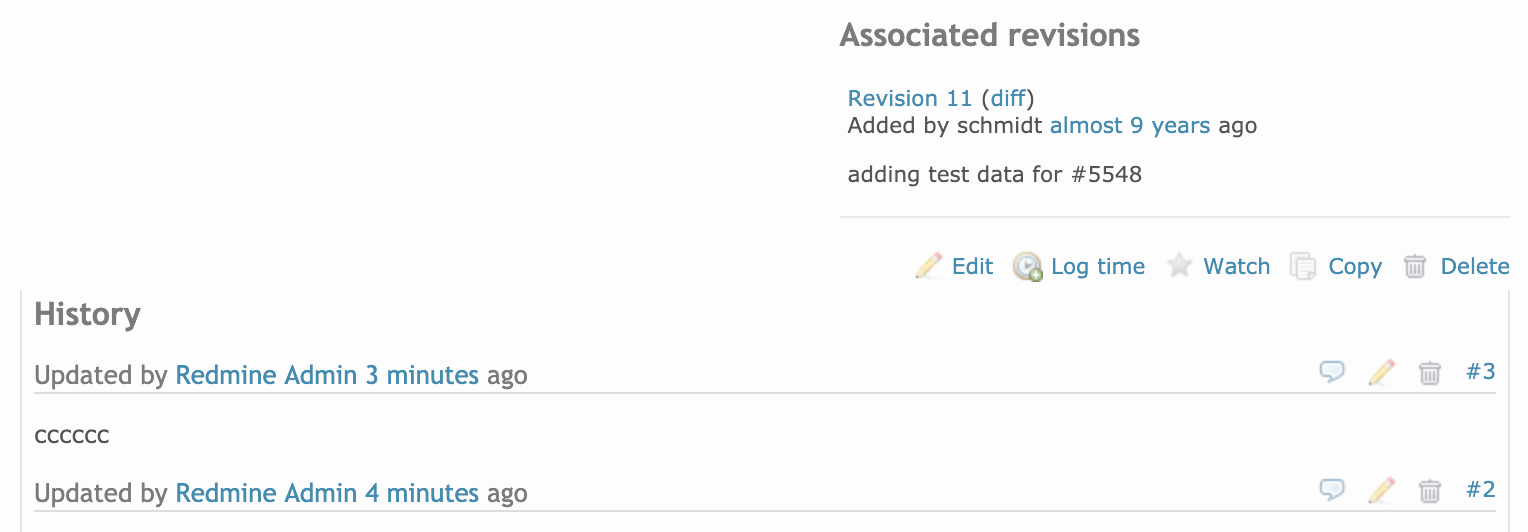The height and width of the screenshot is (532, 1528).
Task: Edit note #3 with the pencil icon
Action: tap(1381, 373)
